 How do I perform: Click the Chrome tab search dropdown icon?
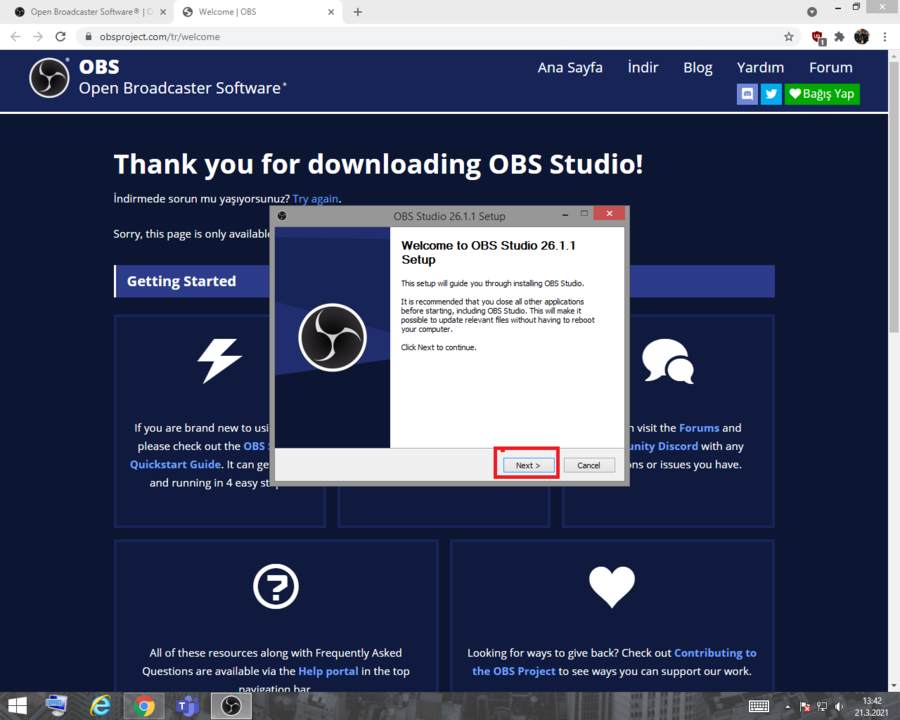tap(812, 11)
